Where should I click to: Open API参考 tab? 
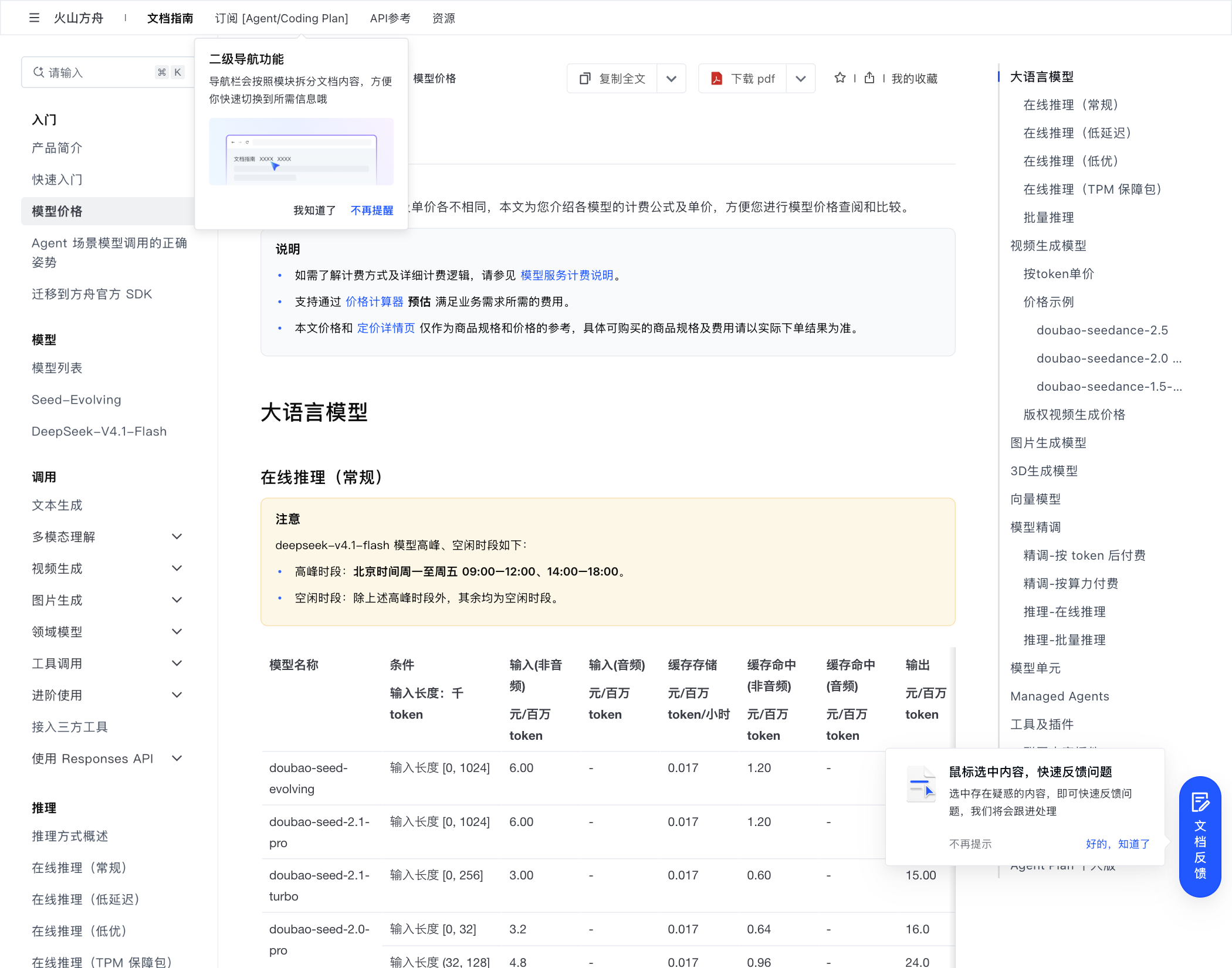pos(390,18)
